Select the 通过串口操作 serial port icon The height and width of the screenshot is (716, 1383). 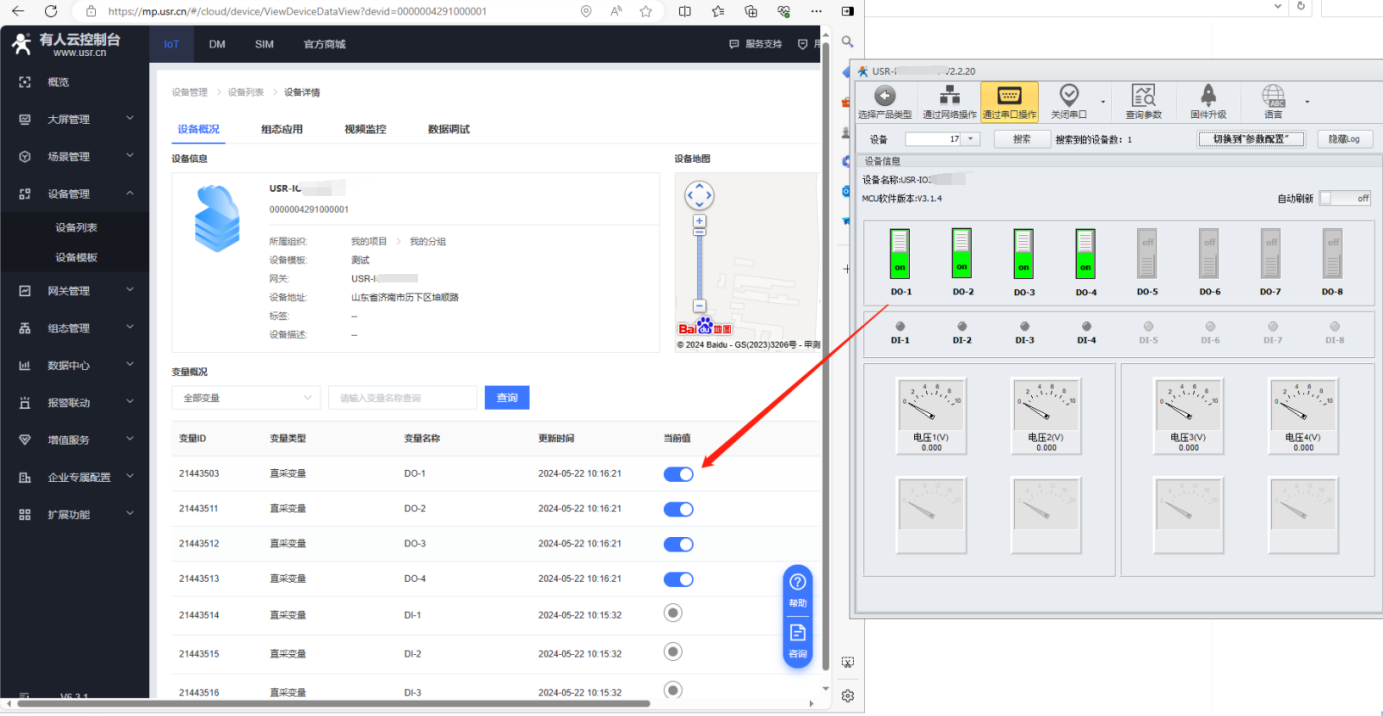pos(1009,96)
